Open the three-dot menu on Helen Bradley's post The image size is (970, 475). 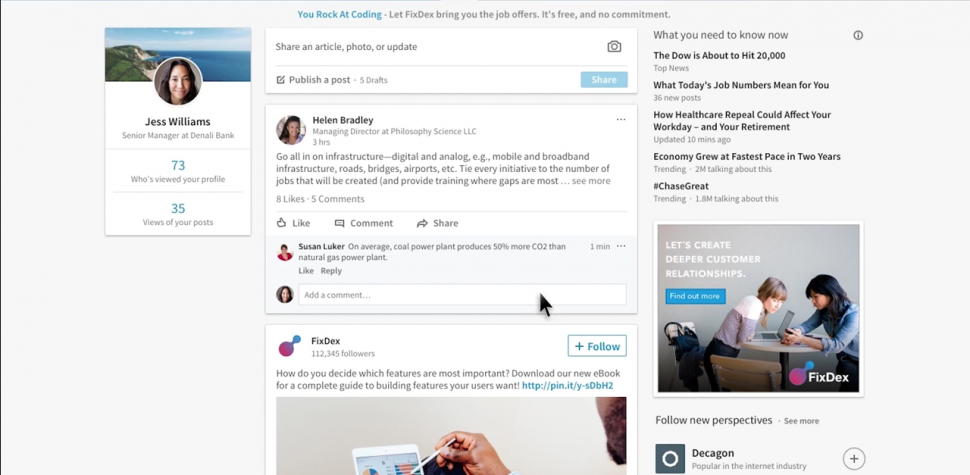[620, 119]
